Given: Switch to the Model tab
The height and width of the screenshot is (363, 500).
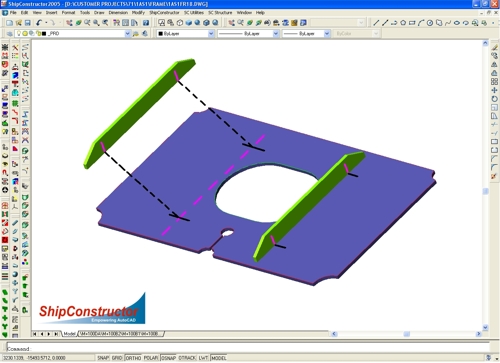Looking at the screenshot, I should 69,333.
